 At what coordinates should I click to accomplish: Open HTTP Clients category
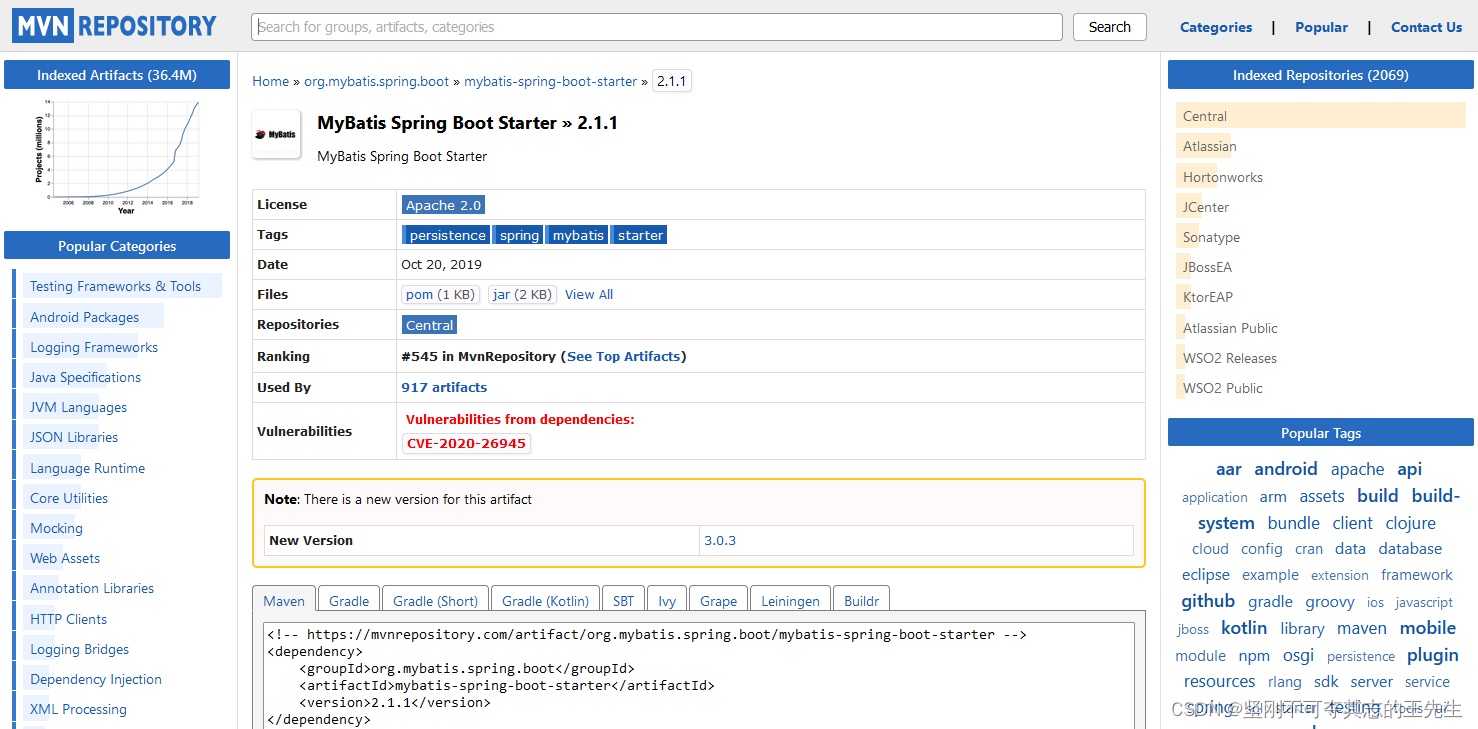click(68, 619)
